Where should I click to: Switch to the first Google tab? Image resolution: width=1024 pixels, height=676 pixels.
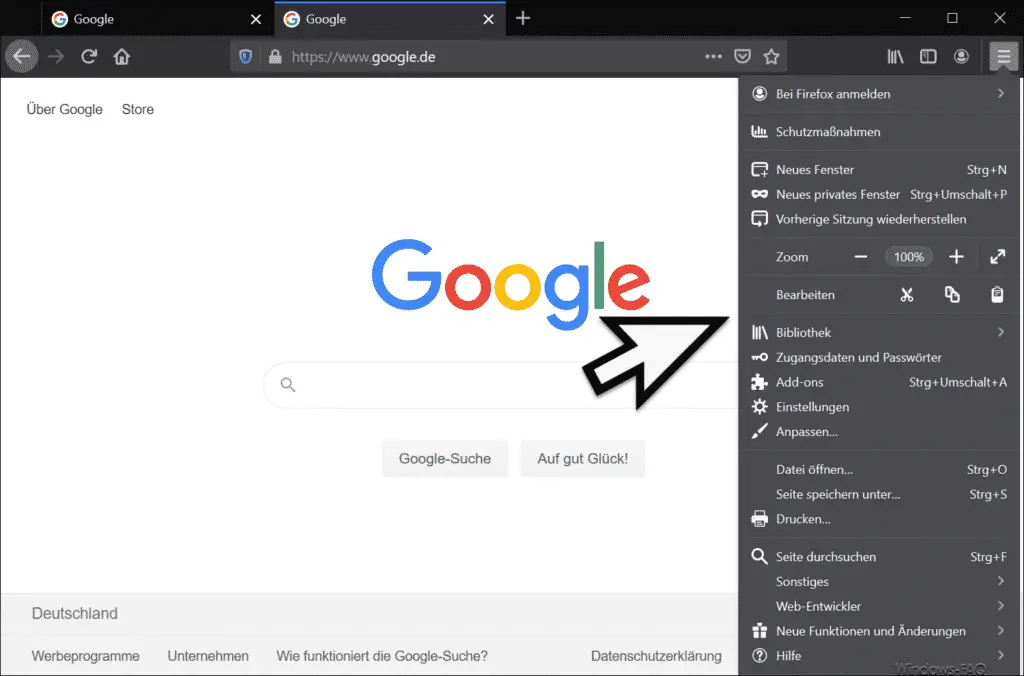click(x=157, y=19)
